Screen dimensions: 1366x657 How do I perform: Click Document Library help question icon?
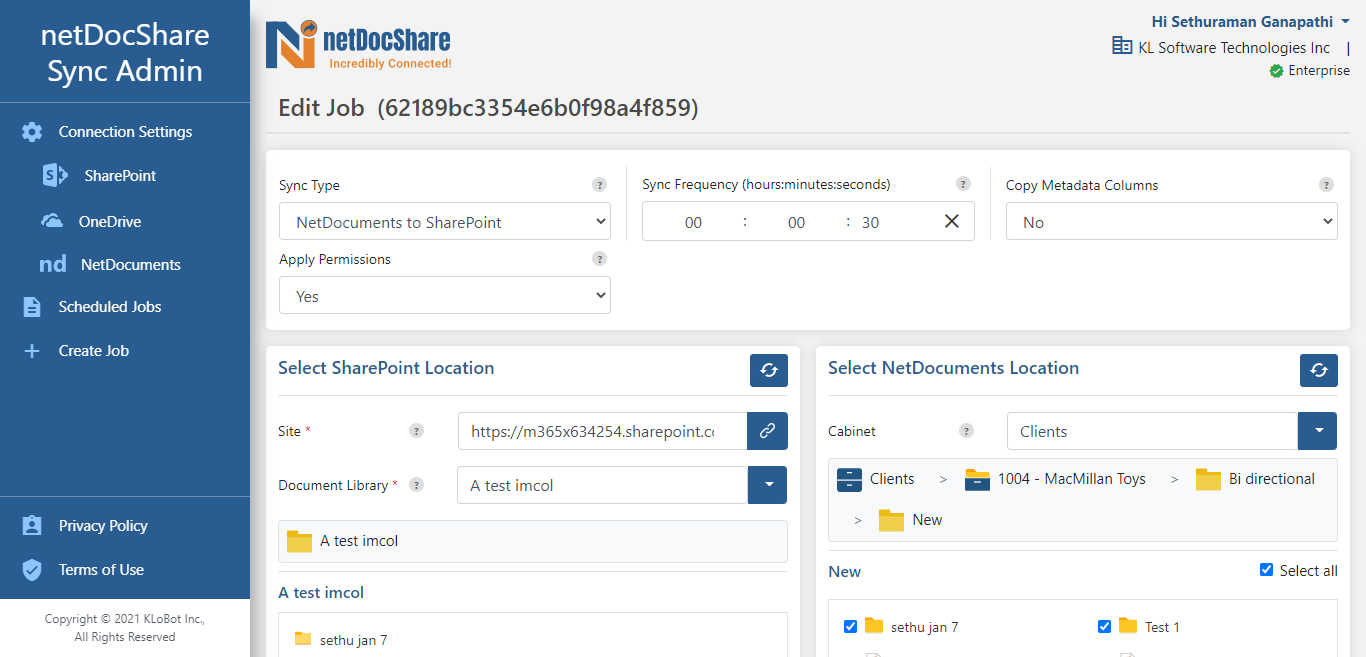click(x=416, y=485)
